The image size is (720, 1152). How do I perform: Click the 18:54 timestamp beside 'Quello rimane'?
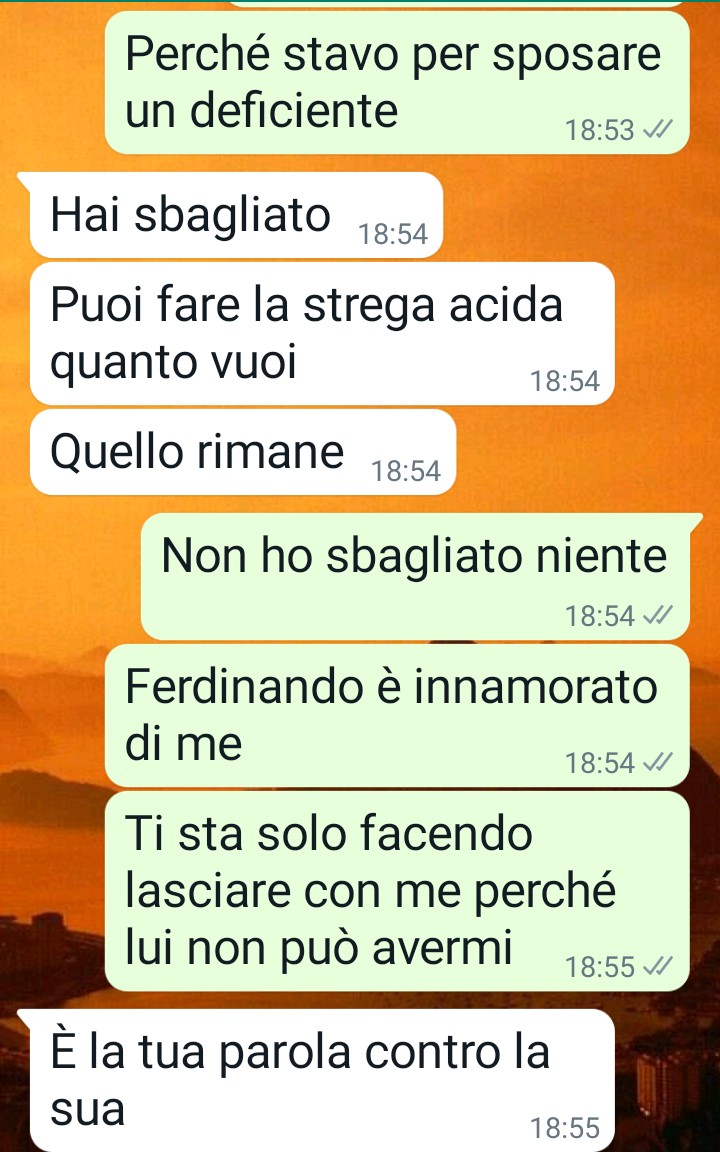click(406, 471)
